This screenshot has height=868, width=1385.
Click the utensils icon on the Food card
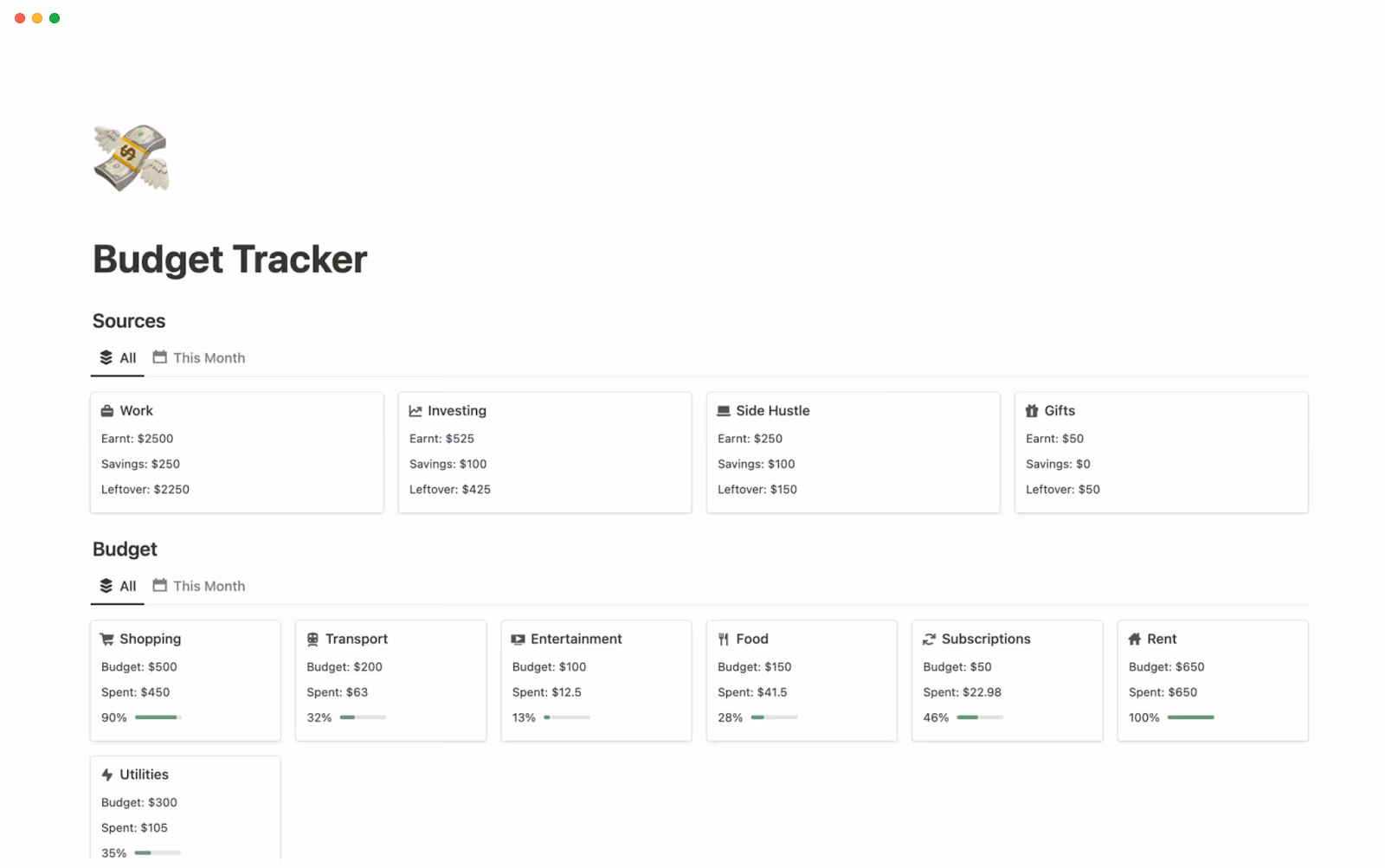[x=725, y=639]
